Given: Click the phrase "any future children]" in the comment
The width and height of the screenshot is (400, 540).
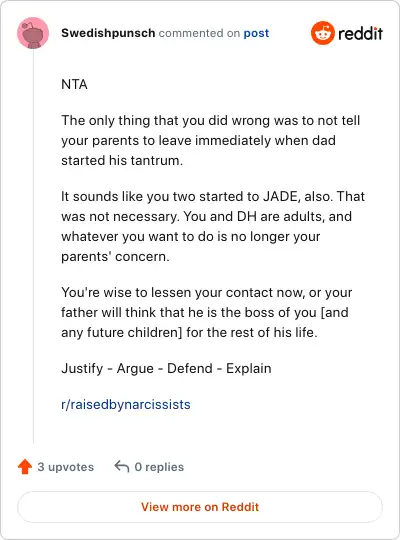Looking at the screenshot, I should pos(122,333).
